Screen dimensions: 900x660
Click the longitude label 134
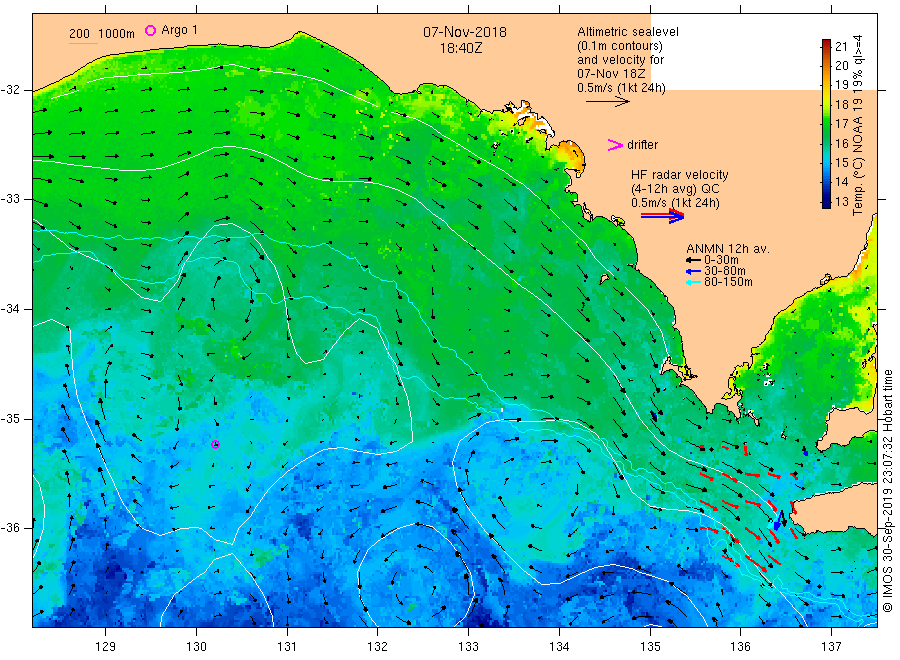(559, 647)
